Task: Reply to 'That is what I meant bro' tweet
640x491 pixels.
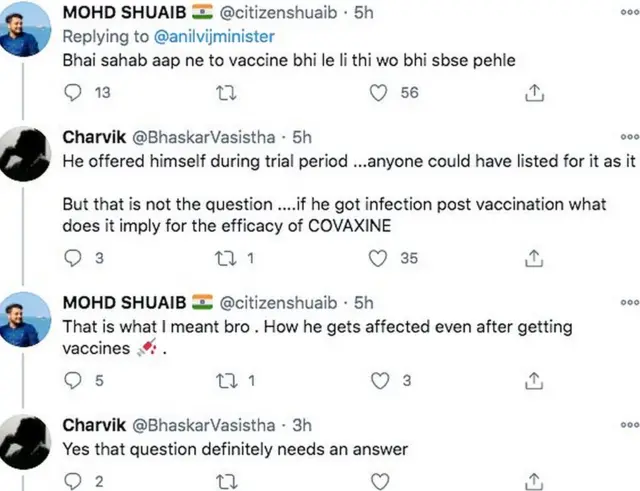Action: (72, 380)
